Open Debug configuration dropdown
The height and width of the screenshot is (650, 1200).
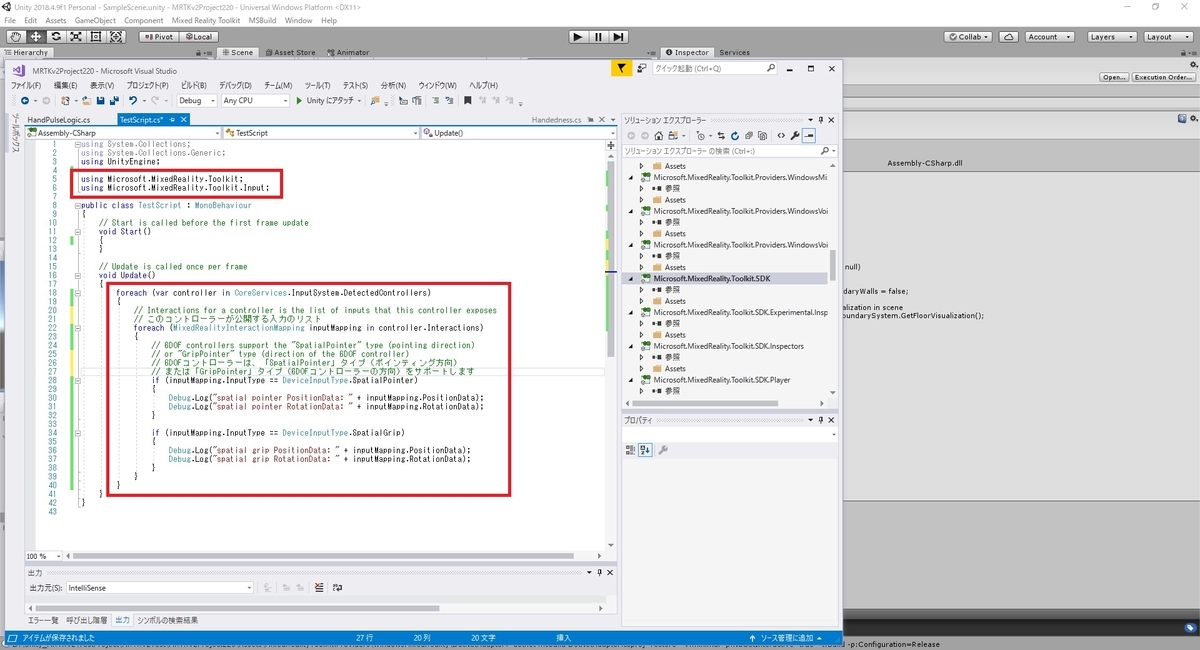click(x=196, y=100)
